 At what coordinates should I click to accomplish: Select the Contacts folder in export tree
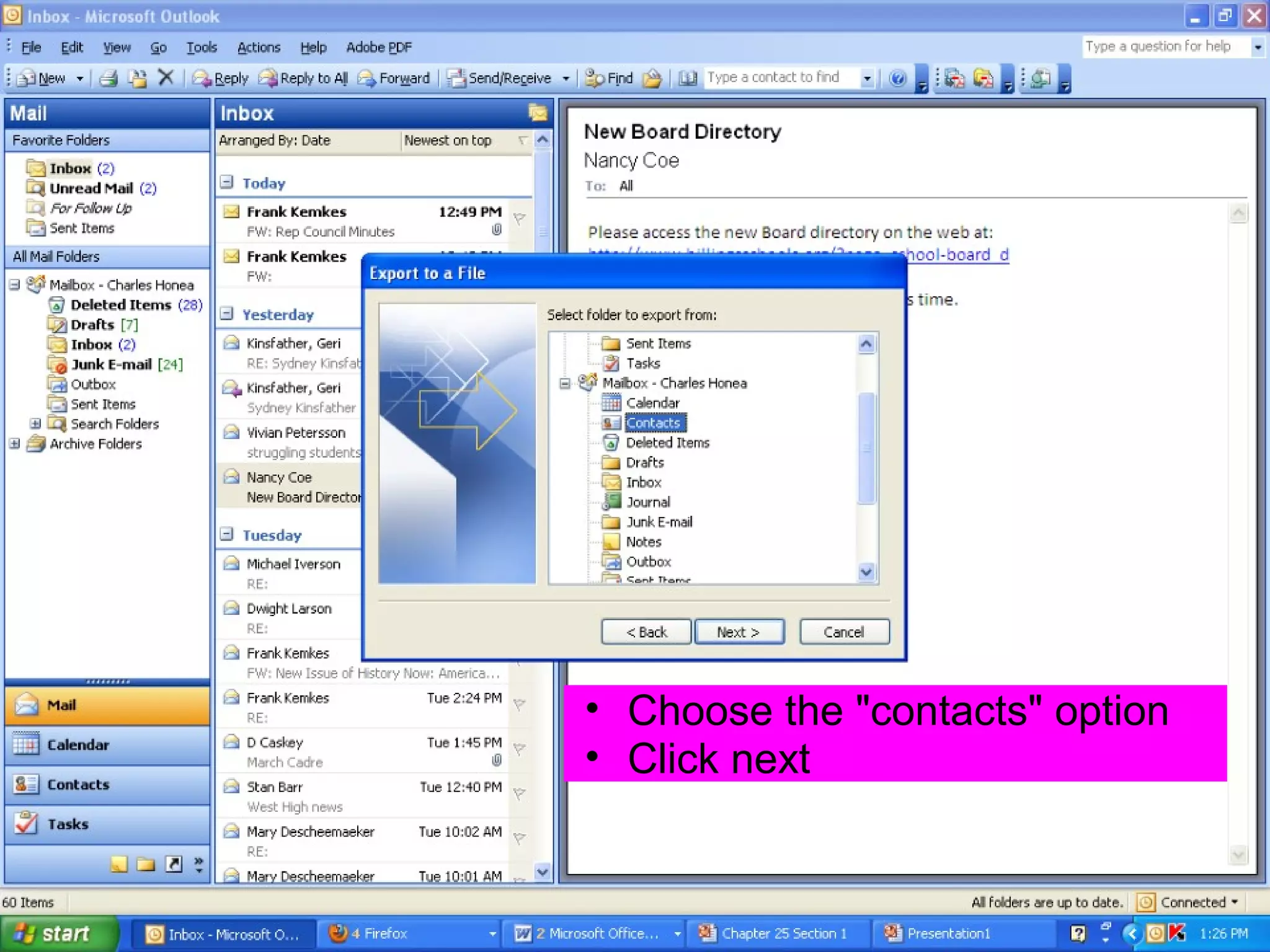[x=653, y=423]
